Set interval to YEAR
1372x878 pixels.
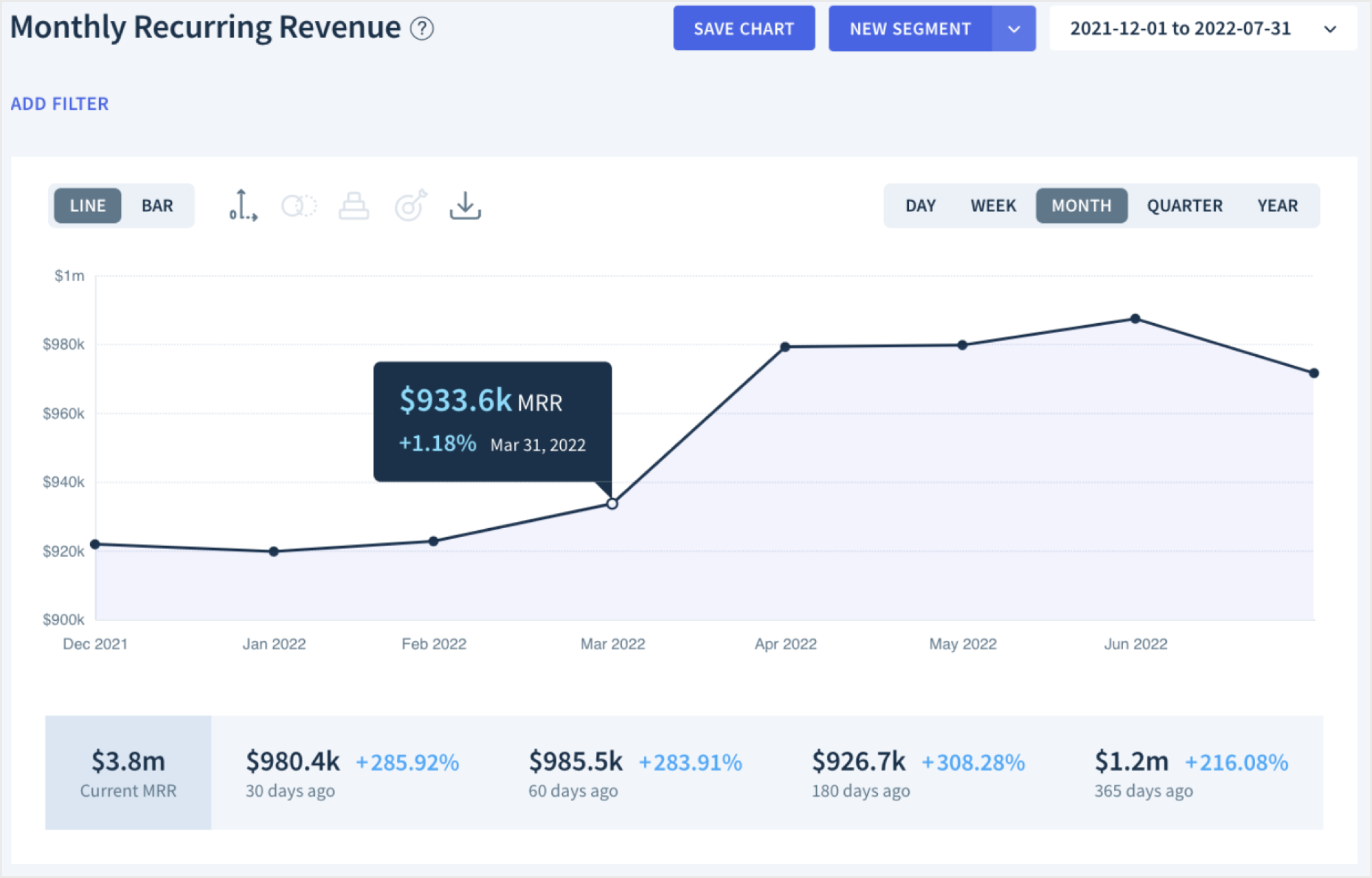tap(1277, 206)
